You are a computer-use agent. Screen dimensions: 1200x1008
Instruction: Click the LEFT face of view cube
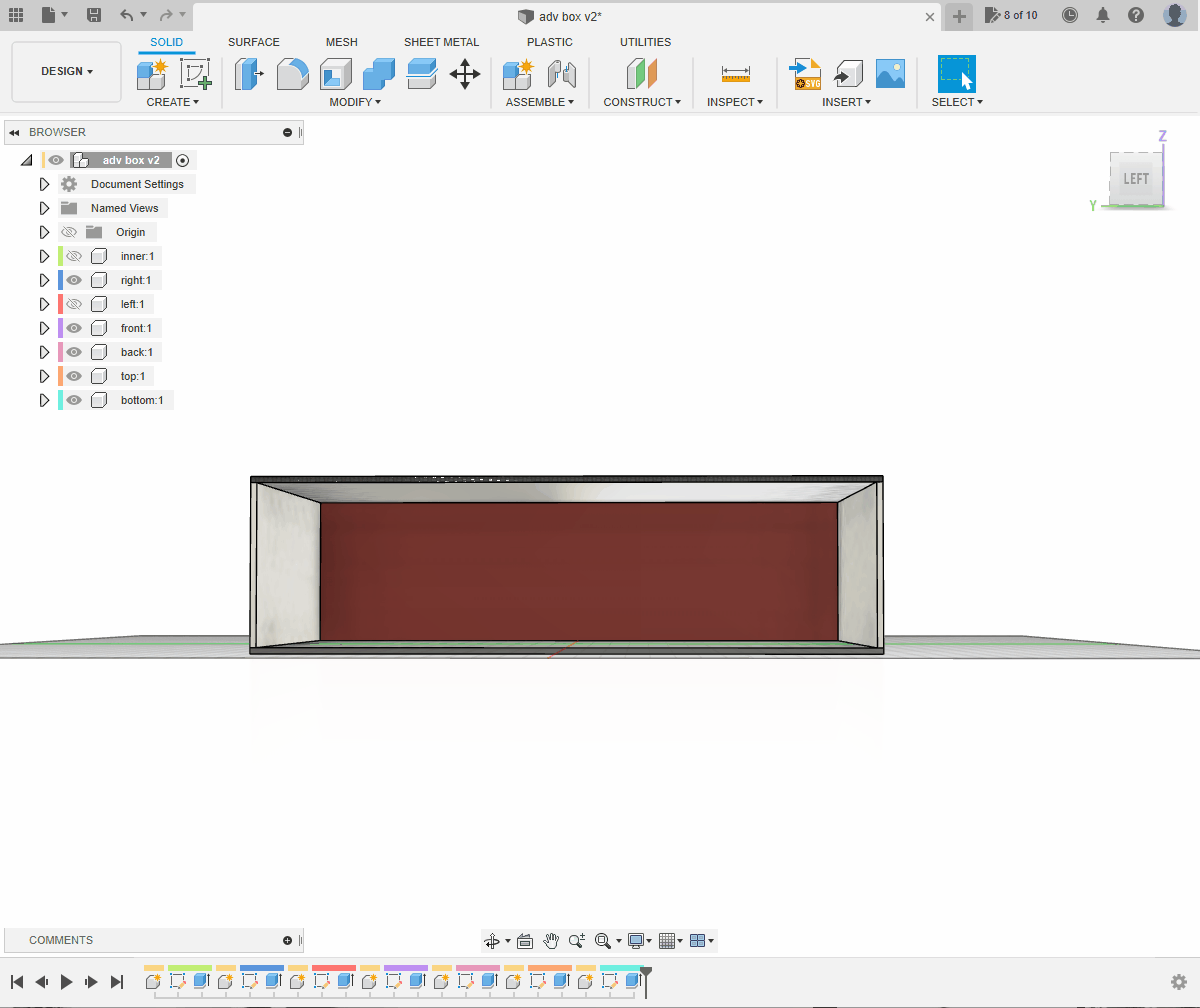point(1136,179)
